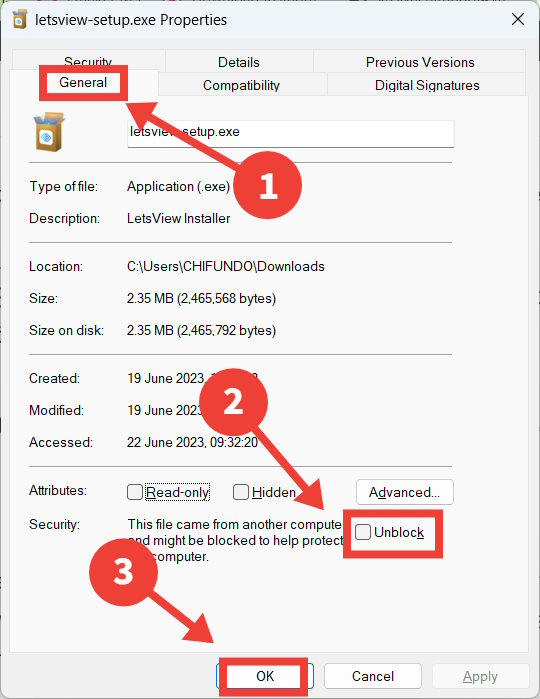The height and width of the screenshot is (699, 540).
Task: Click the file name input field
Action: click(x=291, y=133)
